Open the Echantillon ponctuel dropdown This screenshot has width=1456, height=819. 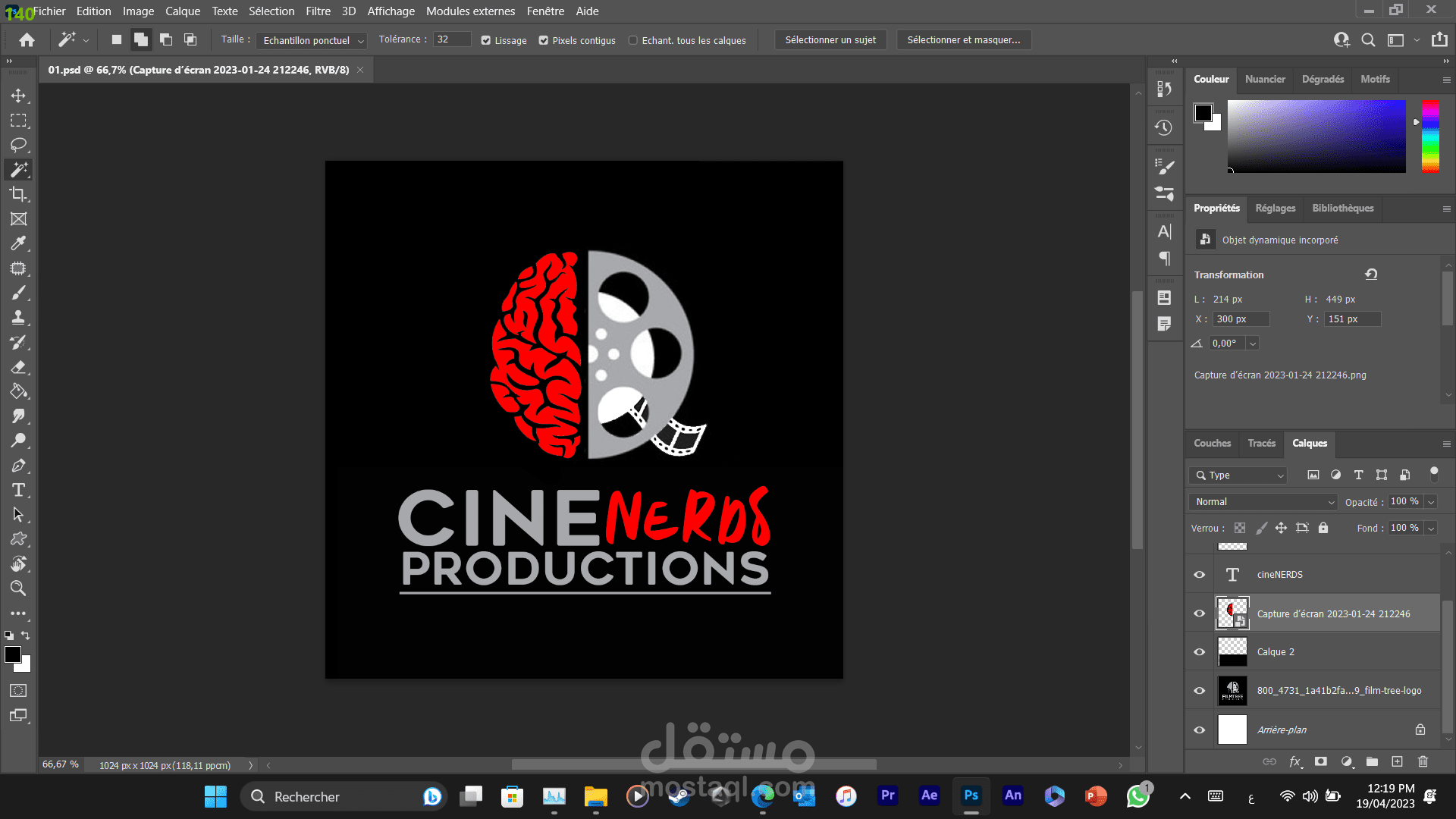pyautogui.click(x=311, y=40)
